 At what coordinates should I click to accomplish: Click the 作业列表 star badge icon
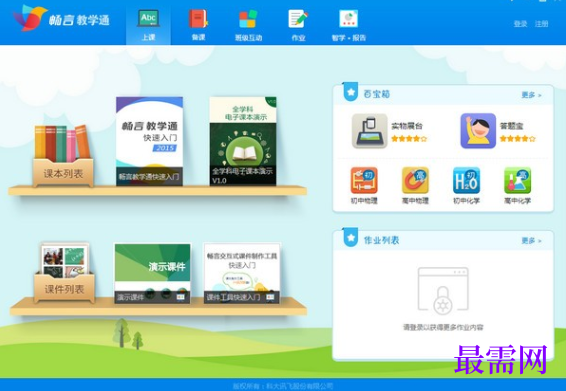[x=350, y=238]
